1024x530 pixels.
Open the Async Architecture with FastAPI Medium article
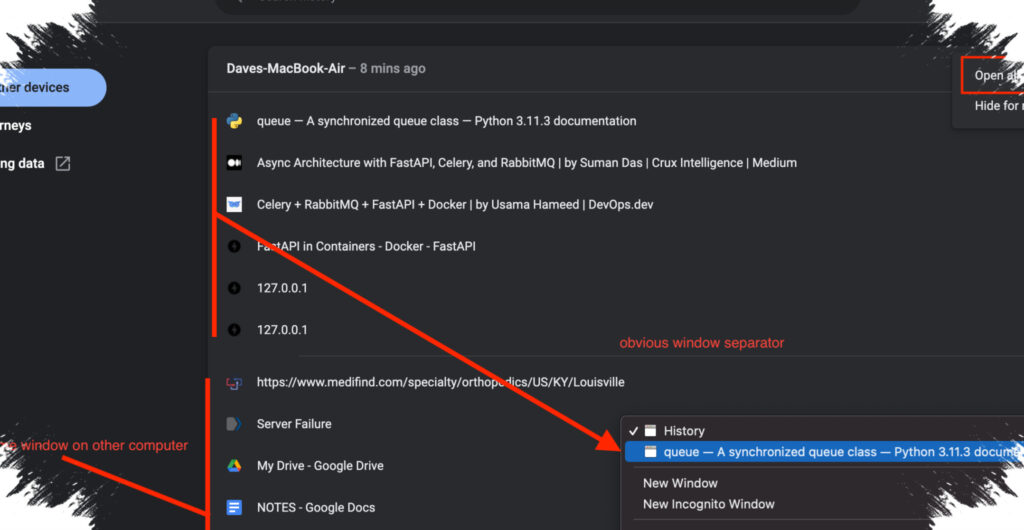coord(526,163)
